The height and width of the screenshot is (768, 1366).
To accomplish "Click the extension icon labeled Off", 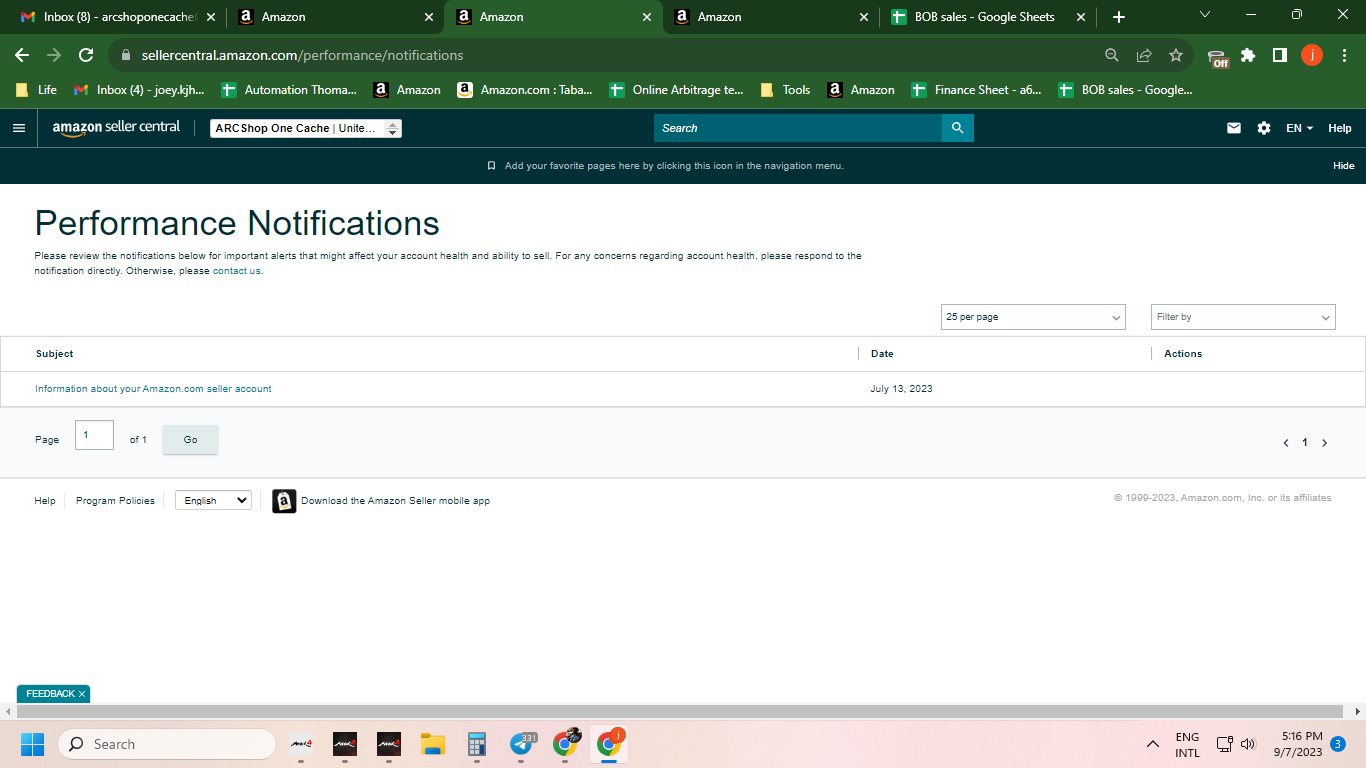I will [1217, 57].
